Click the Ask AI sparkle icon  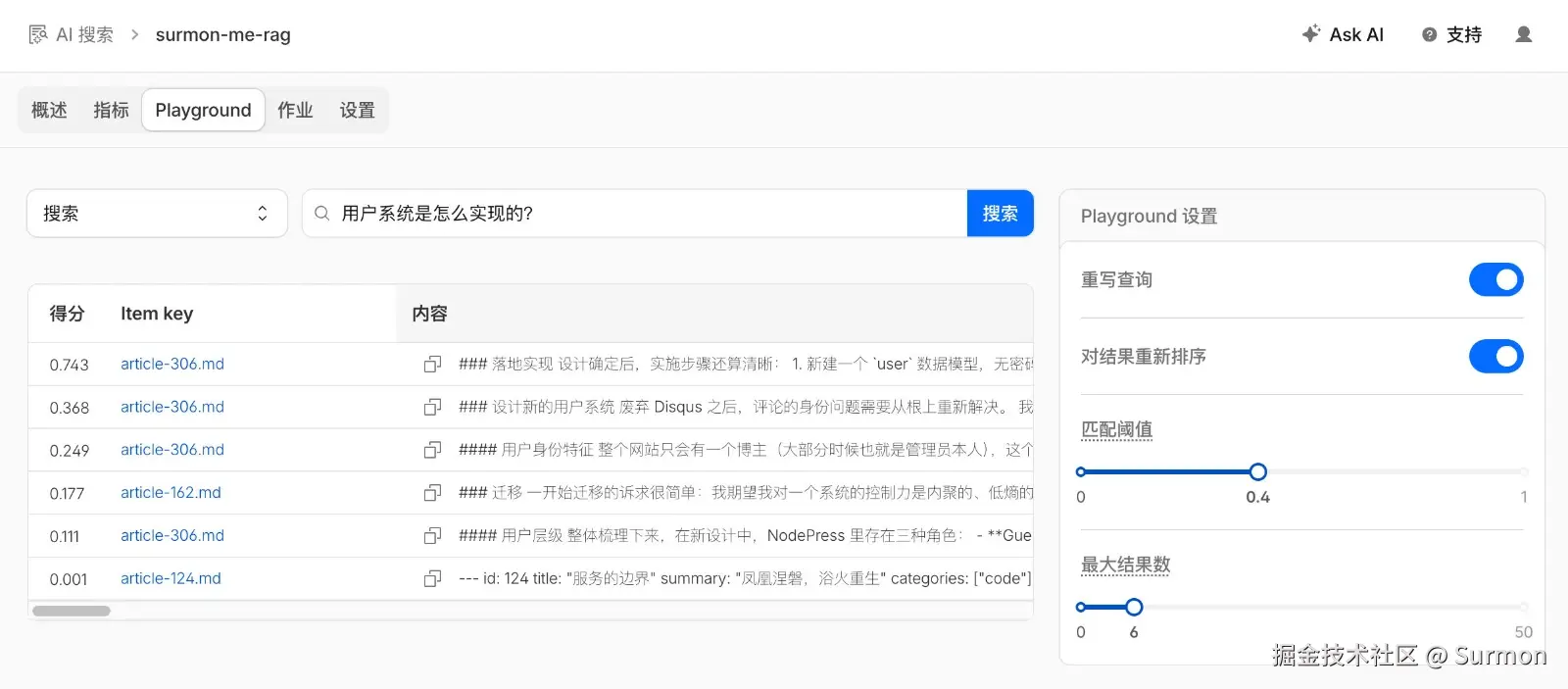[1311, 34]
